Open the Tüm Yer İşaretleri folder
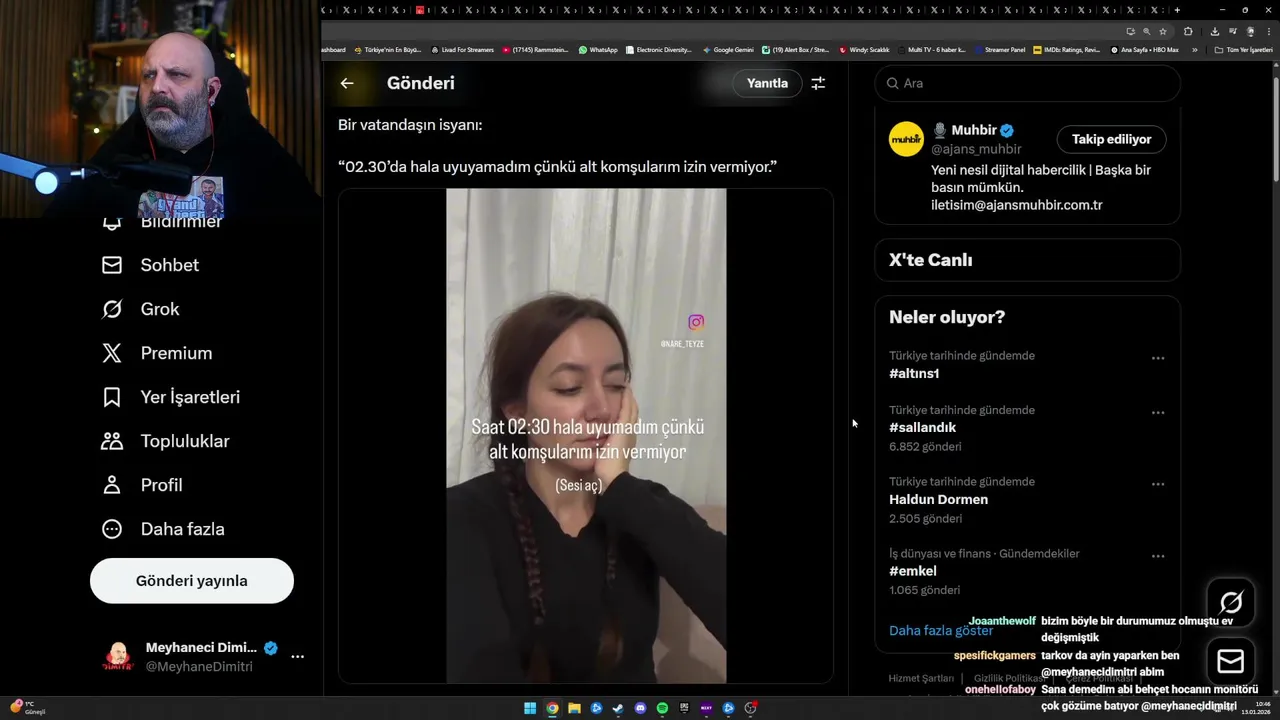The image size is (1280, 720). pyautogui.click(x=1243, y=49)
